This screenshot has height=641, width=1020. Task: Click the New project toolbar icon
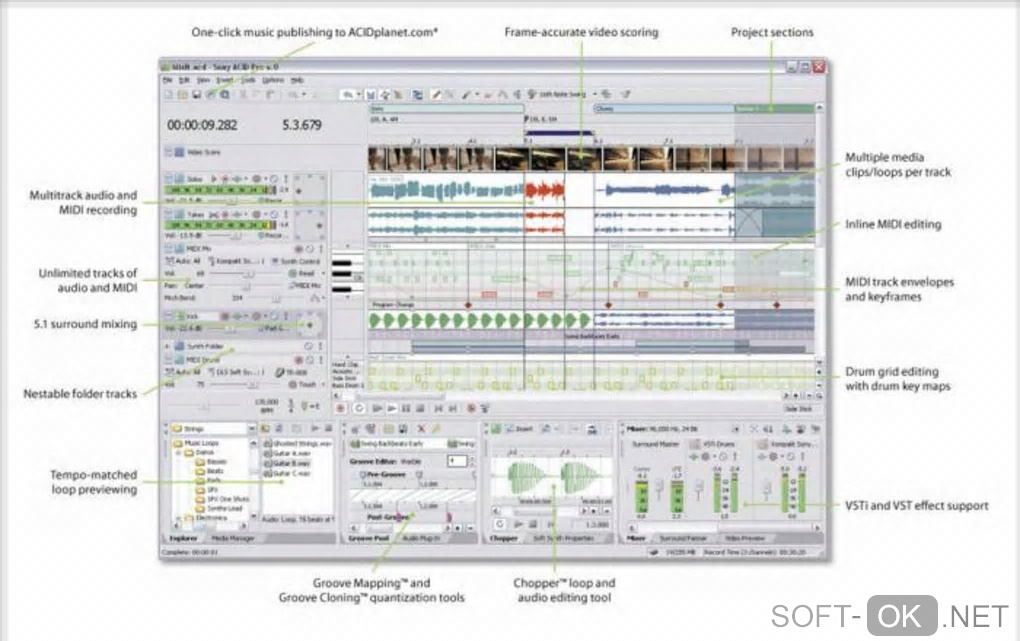pyautogui.click(x=168, y=95)
